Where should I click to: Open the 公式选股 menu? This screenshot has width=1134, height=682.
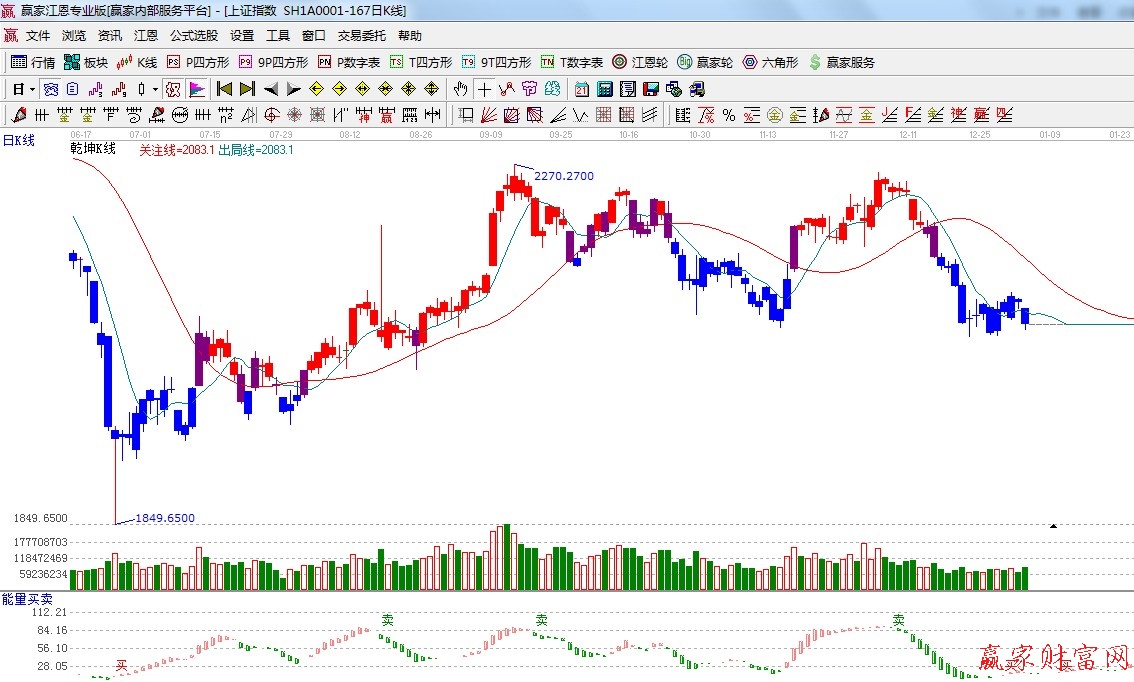[x=193, y=35]
